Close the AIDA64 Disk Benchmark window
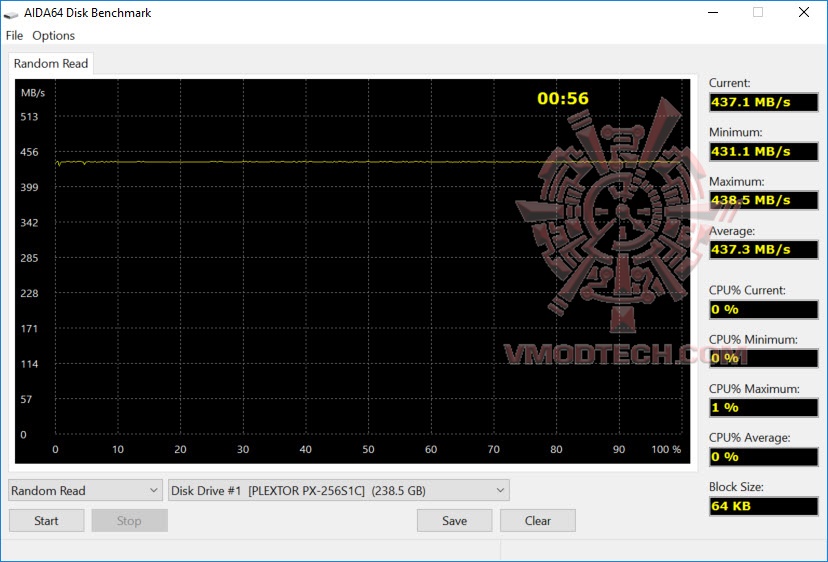 (804, 12)
